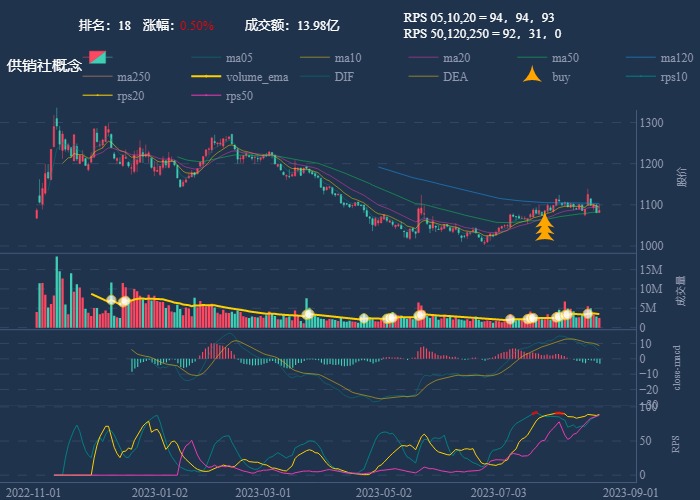Image resolution: width=700 pixels, height=500 pixels.
Task: Click the ma120 blue legend line icon
Action: tap(641, 58)
